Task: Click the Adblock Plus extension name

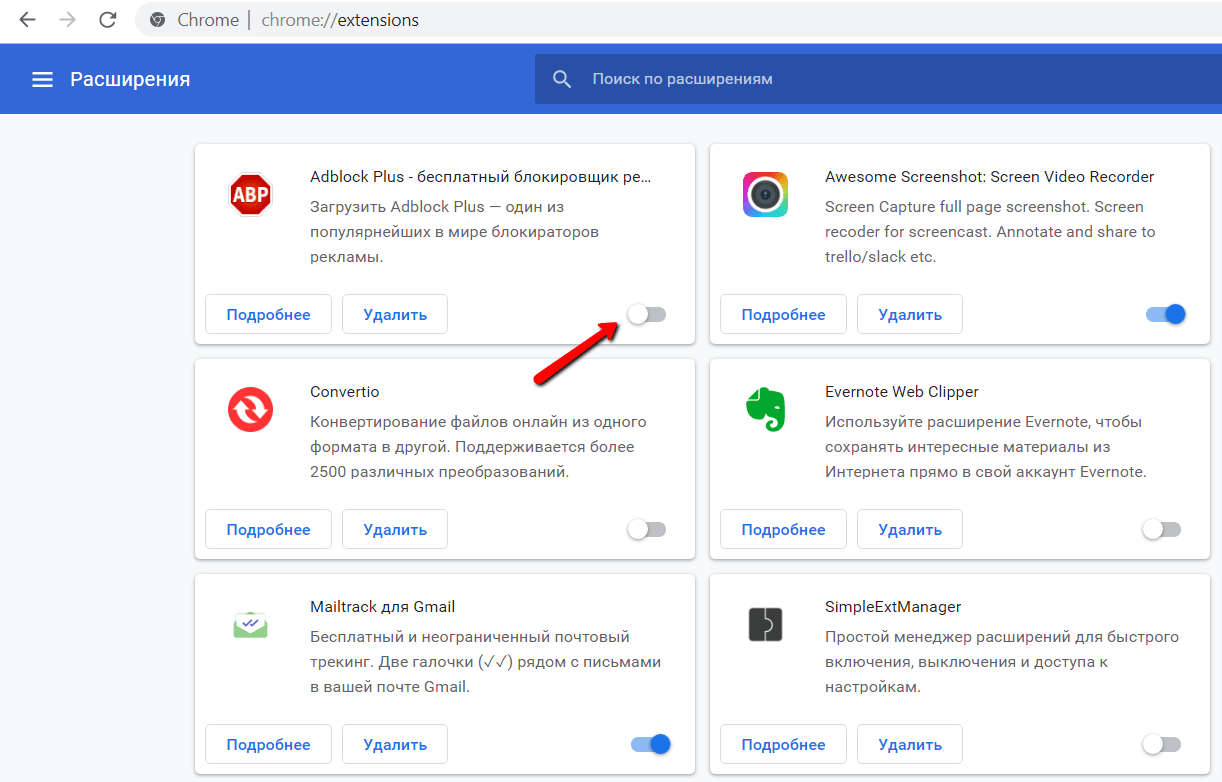Action: [x=480, y=177]
